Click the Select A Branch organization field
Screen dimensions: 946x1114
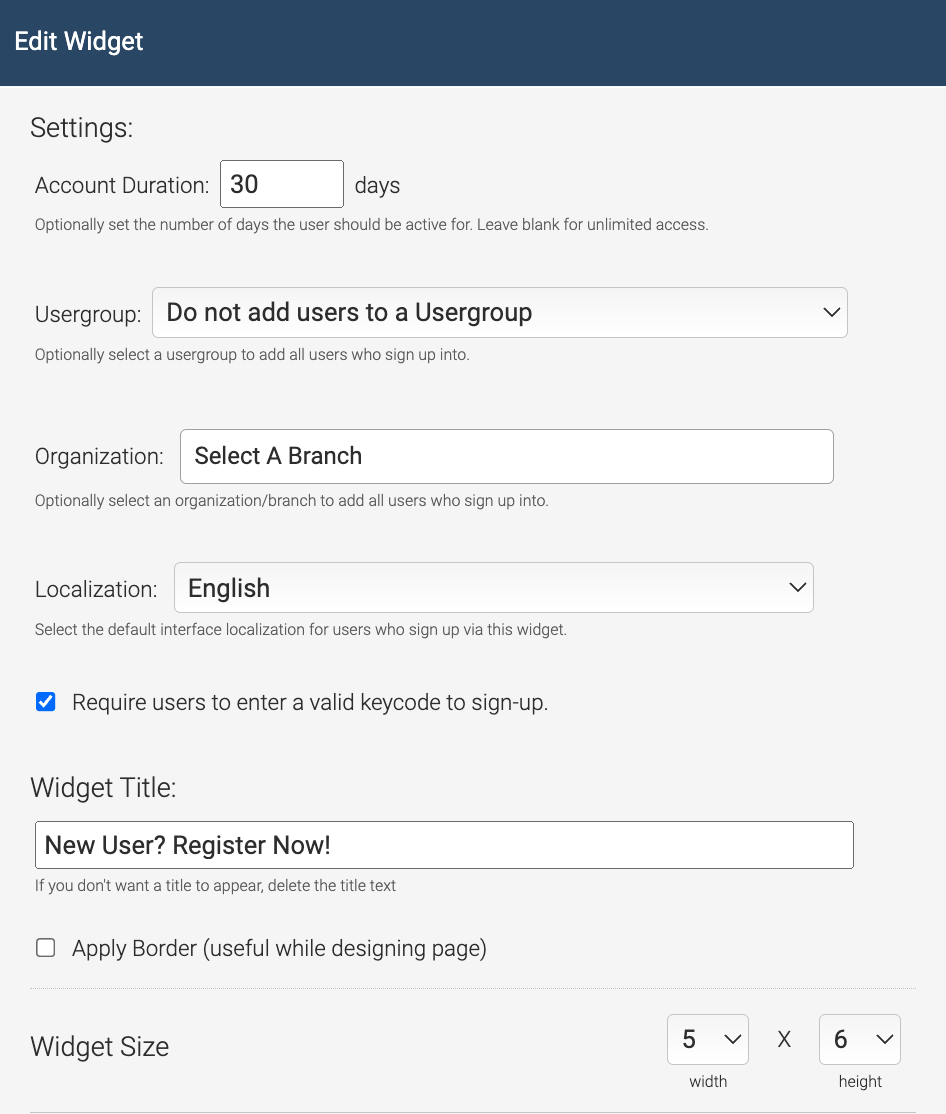click(x=506, y=456)
